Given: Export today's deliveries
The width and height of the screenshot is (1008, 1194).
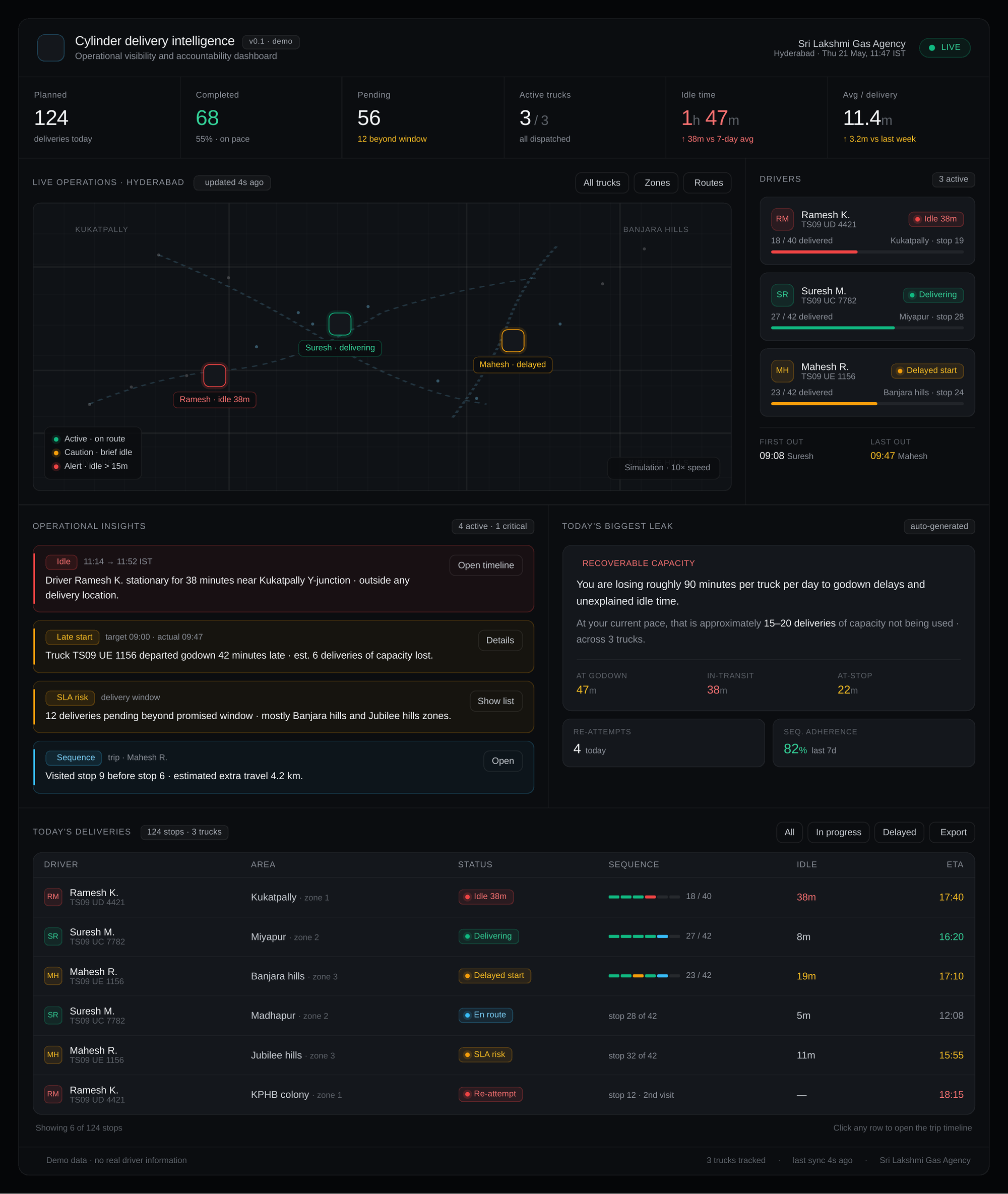Looking at the screenshot, I should pyautogui.click(x=953, y=832).
